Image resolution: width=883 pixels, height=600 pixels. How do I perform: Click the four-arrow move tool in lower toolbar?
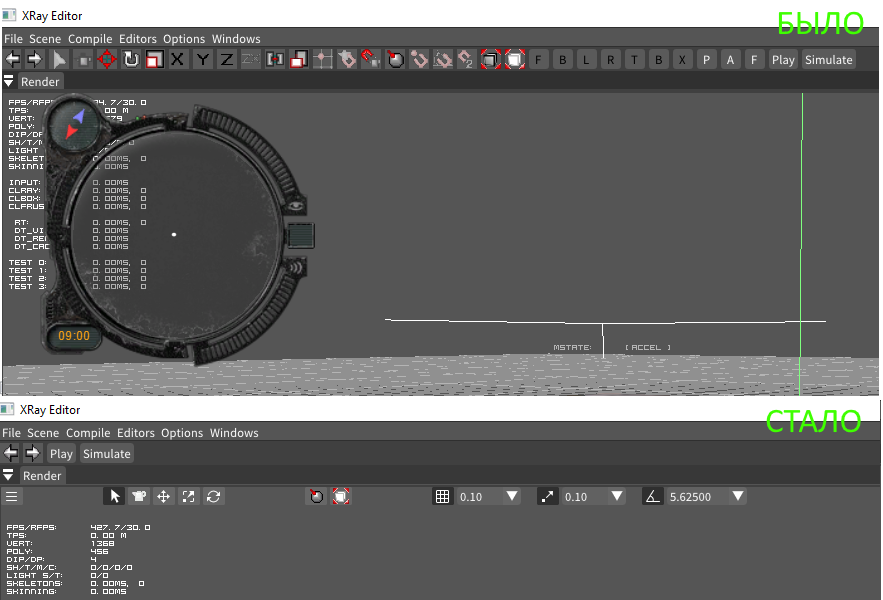(164, 496)
